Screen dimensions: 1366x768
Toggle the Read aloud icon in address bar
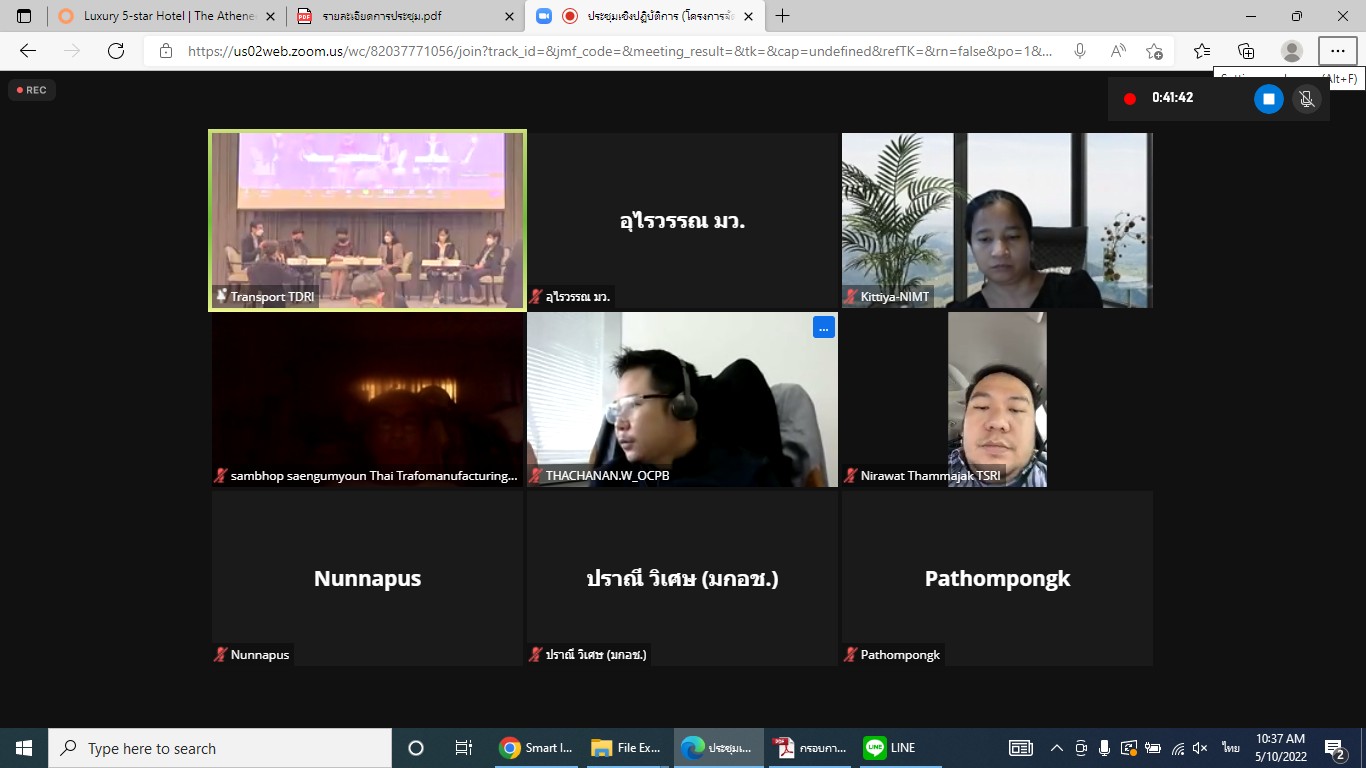pos(1117,51)
